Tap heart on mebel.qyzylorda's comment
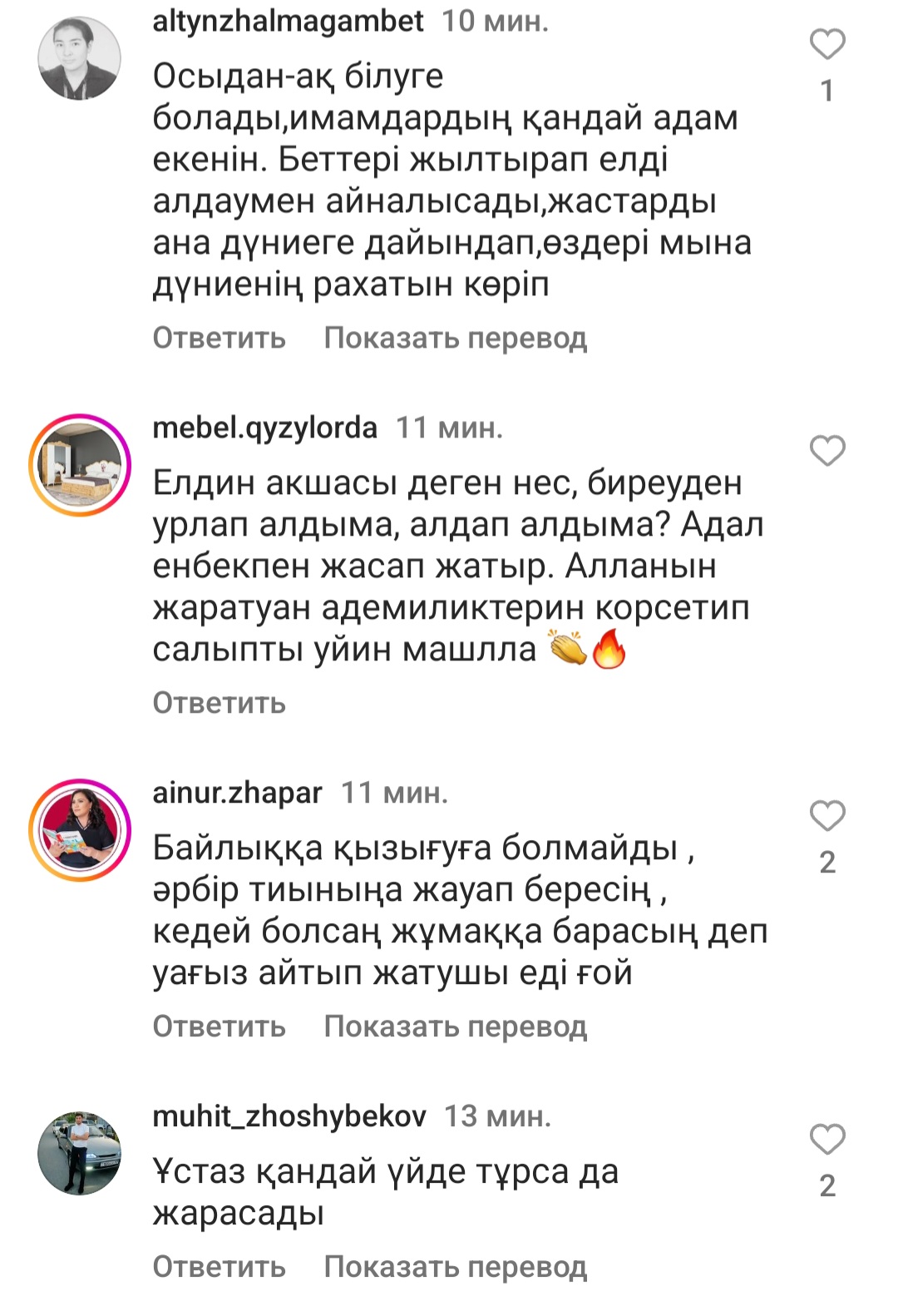Screen dimensions: 898x1316 click(x=827, y=451)
